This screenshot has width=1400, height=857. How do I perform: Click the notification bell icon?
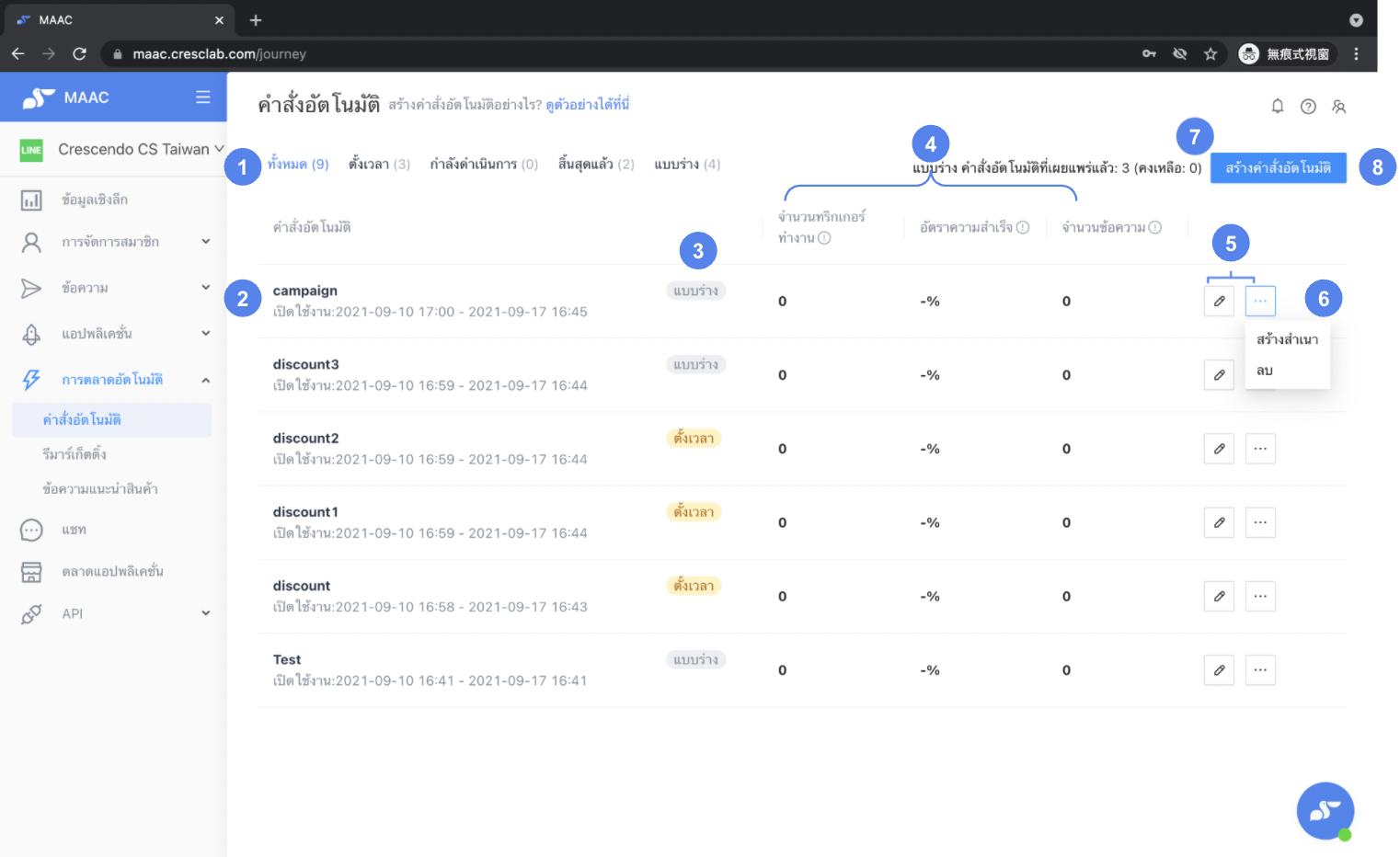click(x=1277, y=107)
